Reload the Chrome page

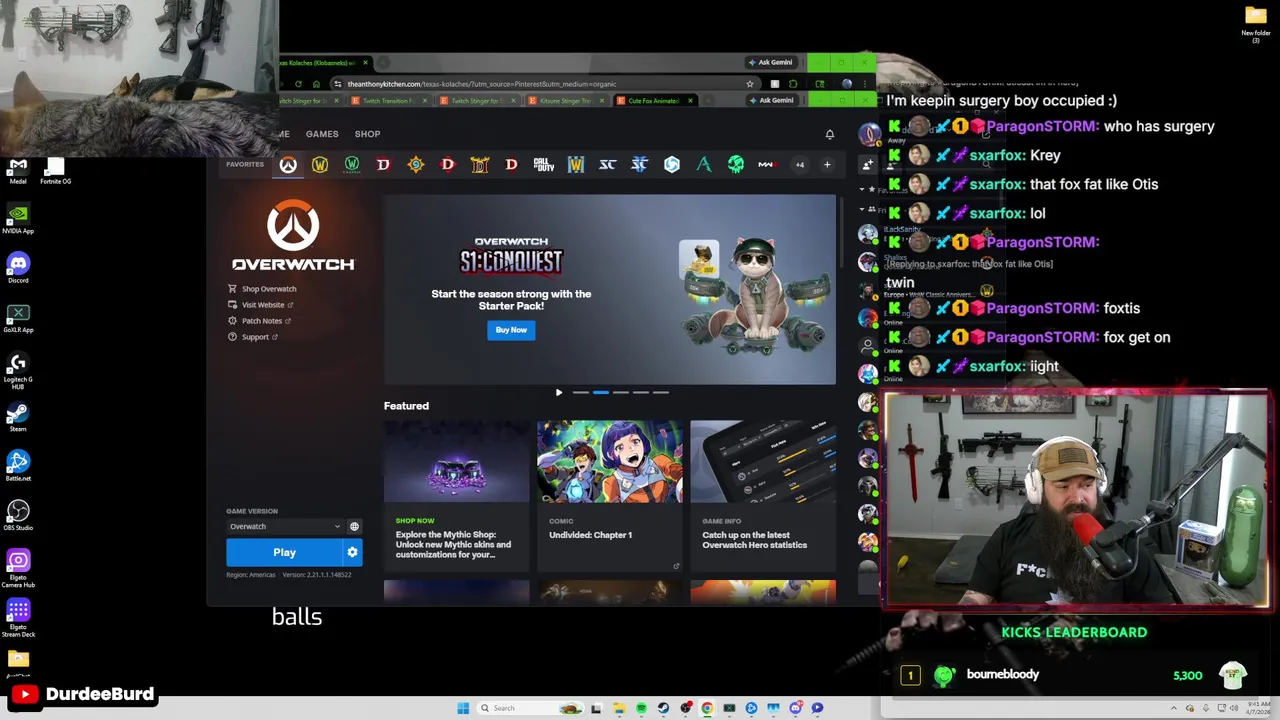coord(299,84)
